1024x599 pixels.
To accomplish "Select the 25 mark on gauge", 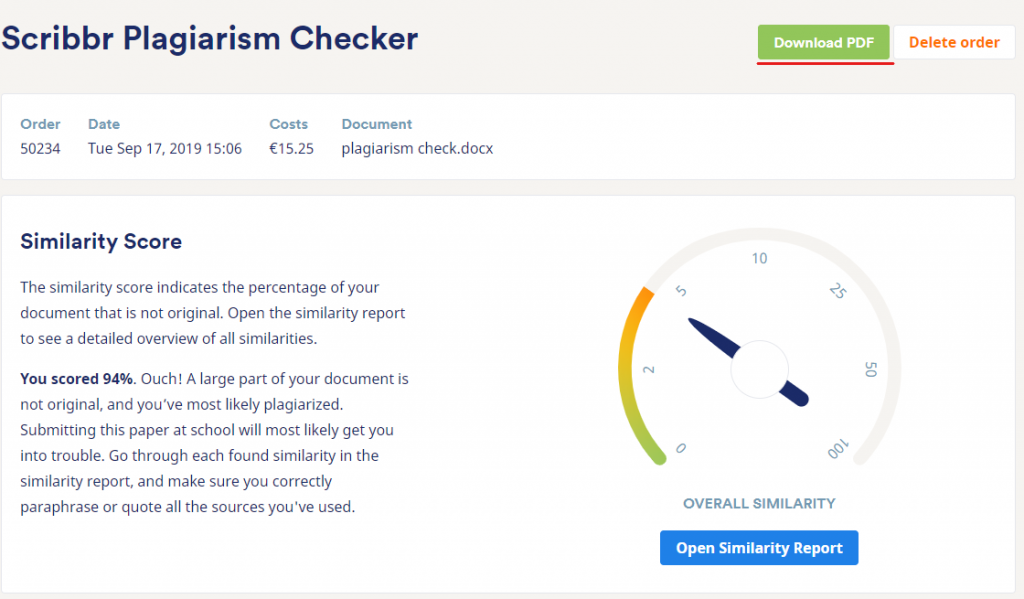I will [x=838, y=290].
